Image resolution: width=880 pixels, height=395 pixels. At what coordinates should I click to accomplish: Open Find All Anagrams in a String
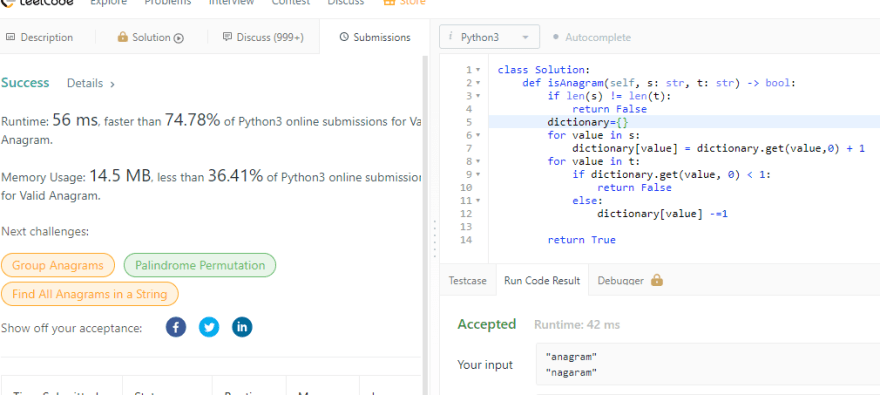pyautogui.click(x=90, y=294)
